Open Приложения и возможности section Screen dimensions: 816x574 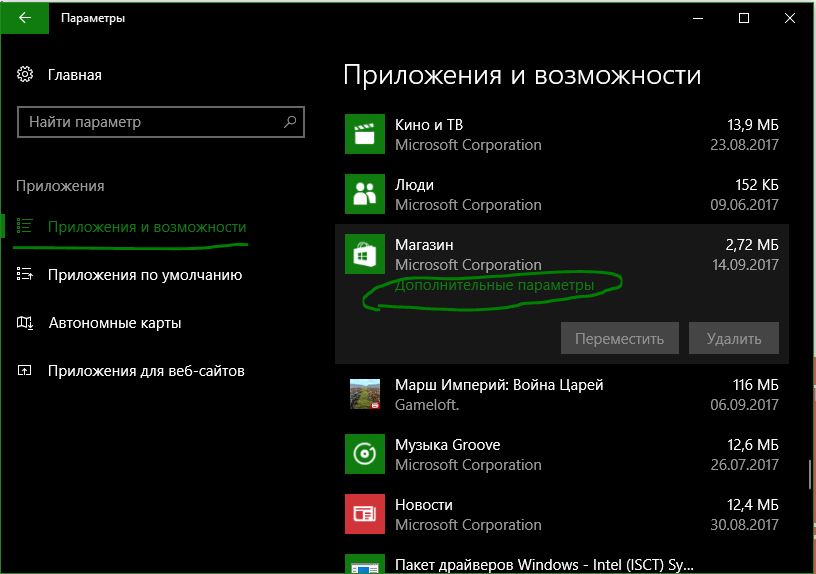(147, 227)
